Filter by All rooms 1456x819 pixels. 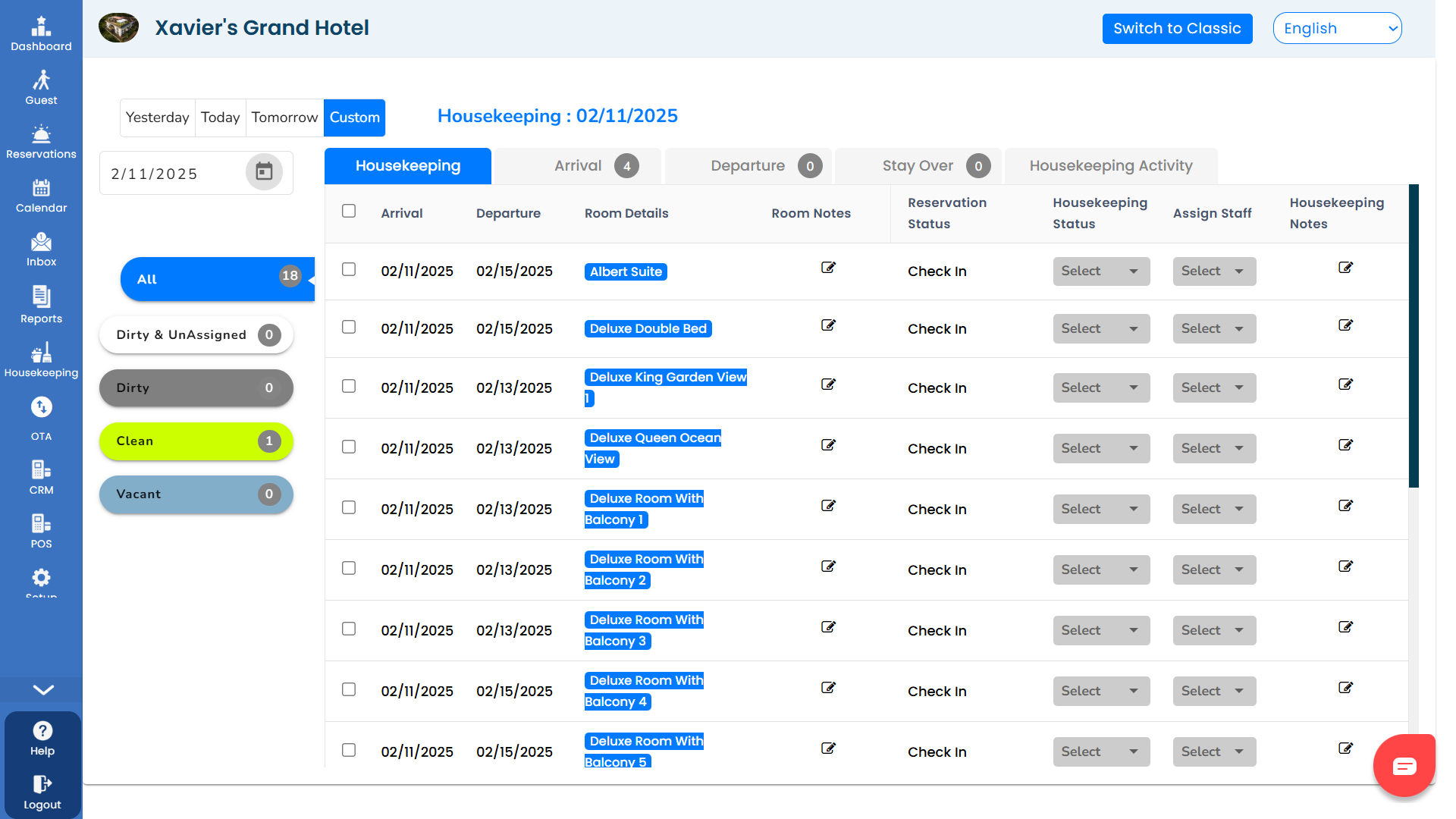[x=217, y=279]
